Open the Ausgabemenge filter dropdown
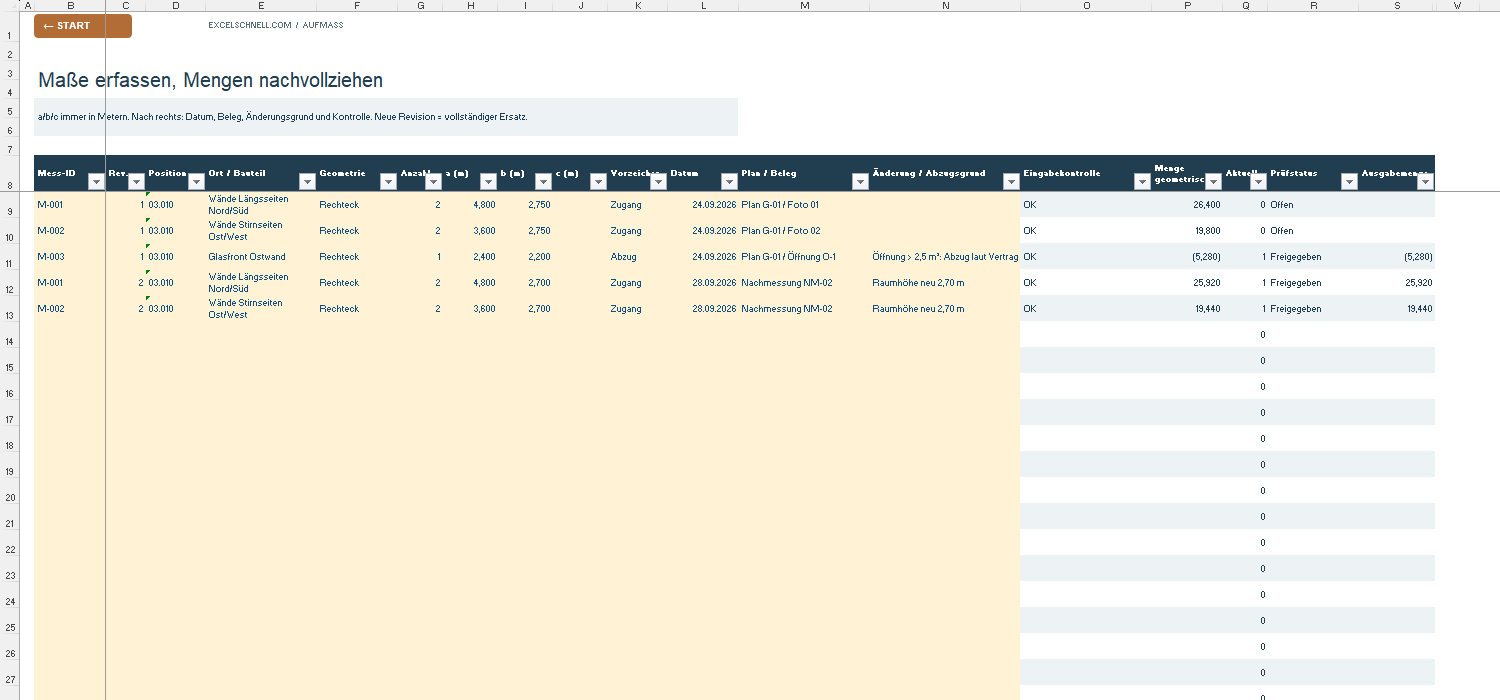1500x700 pixels. [x=1425, y=182]
